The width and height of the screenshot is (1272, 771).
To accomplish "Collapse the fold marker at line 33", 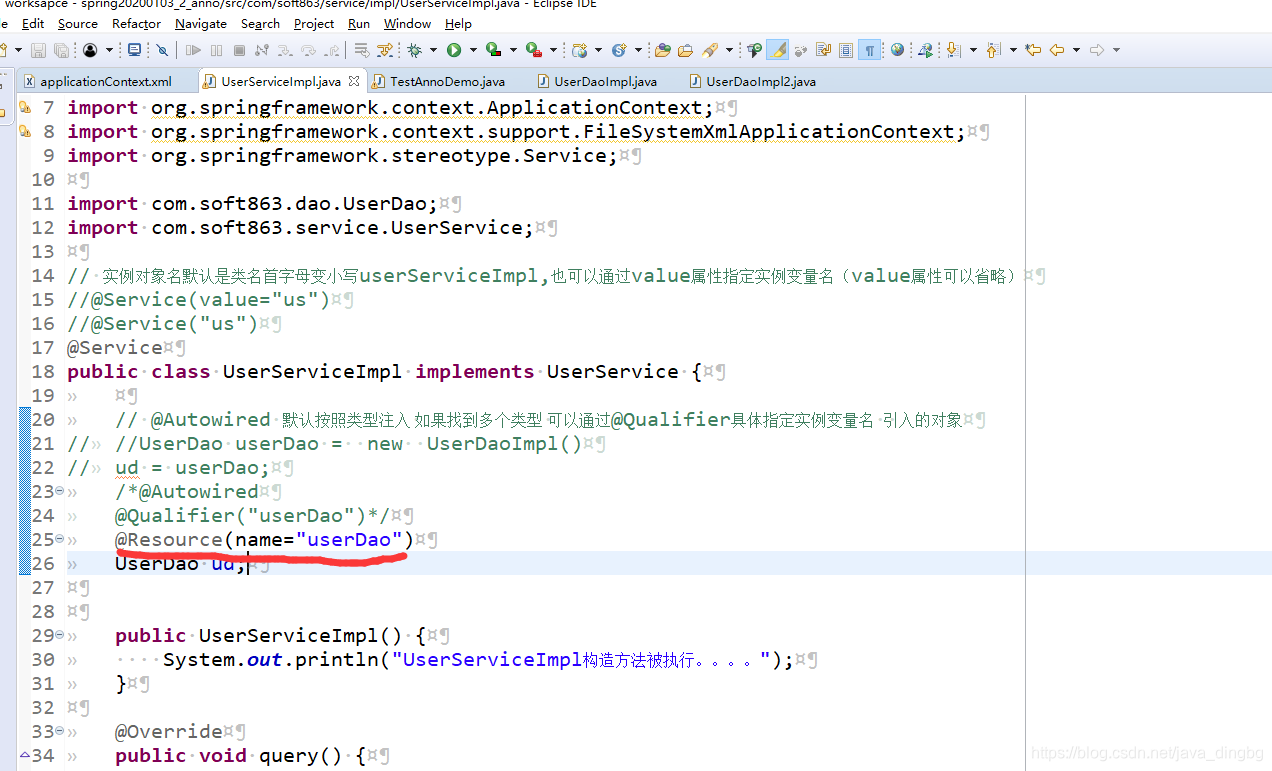I will pyautogui.click(x=59, y=731).
